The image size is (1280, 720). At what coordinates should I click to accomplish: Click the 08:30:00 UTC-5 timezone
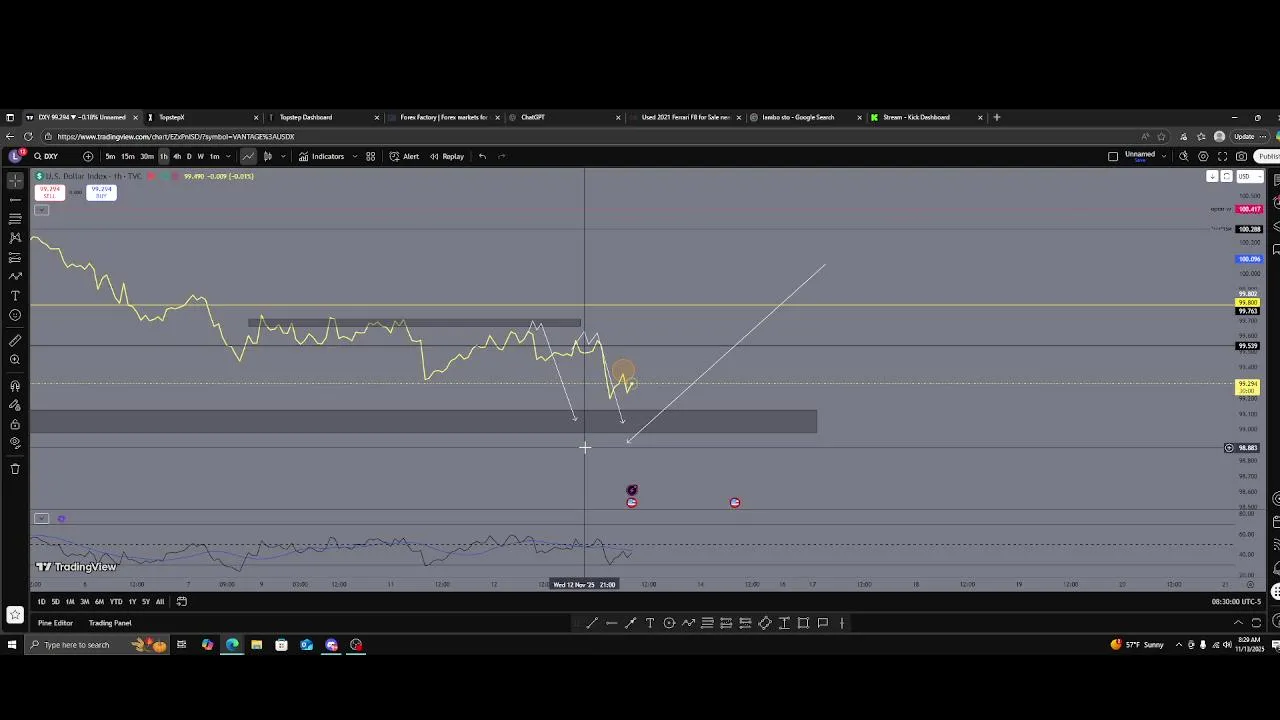pyautogui.click(x=1236, y=601)
